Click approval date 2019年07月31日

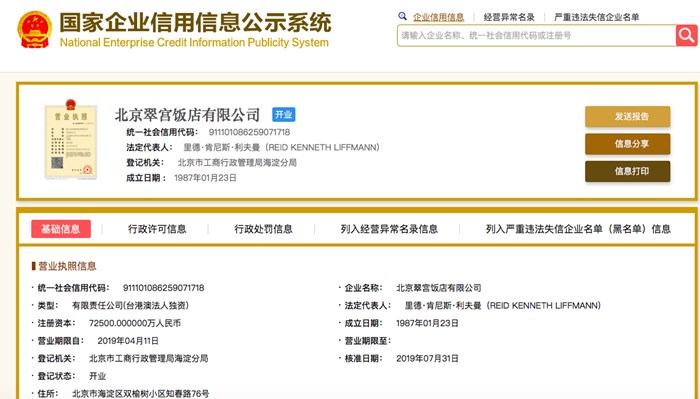pos(427,358)
